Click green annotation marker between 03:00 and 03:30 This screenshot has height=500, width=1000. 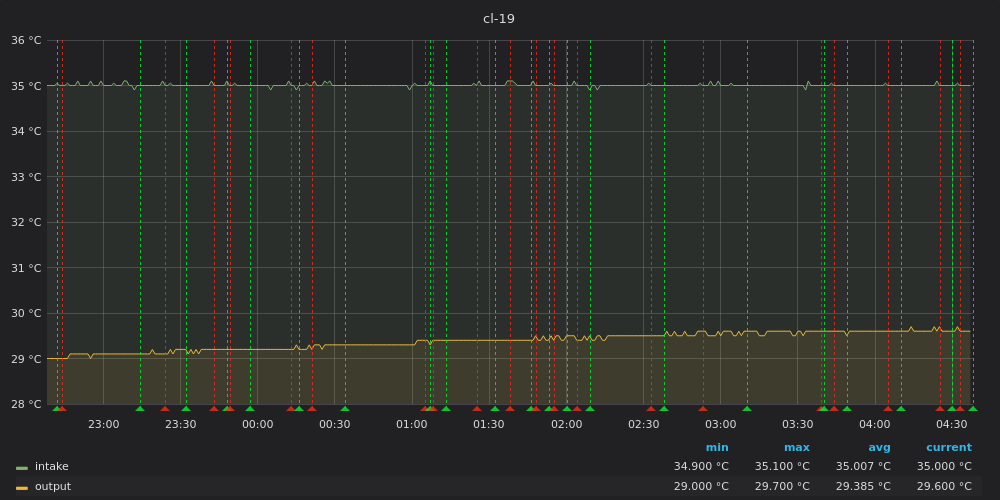[747, 408]
